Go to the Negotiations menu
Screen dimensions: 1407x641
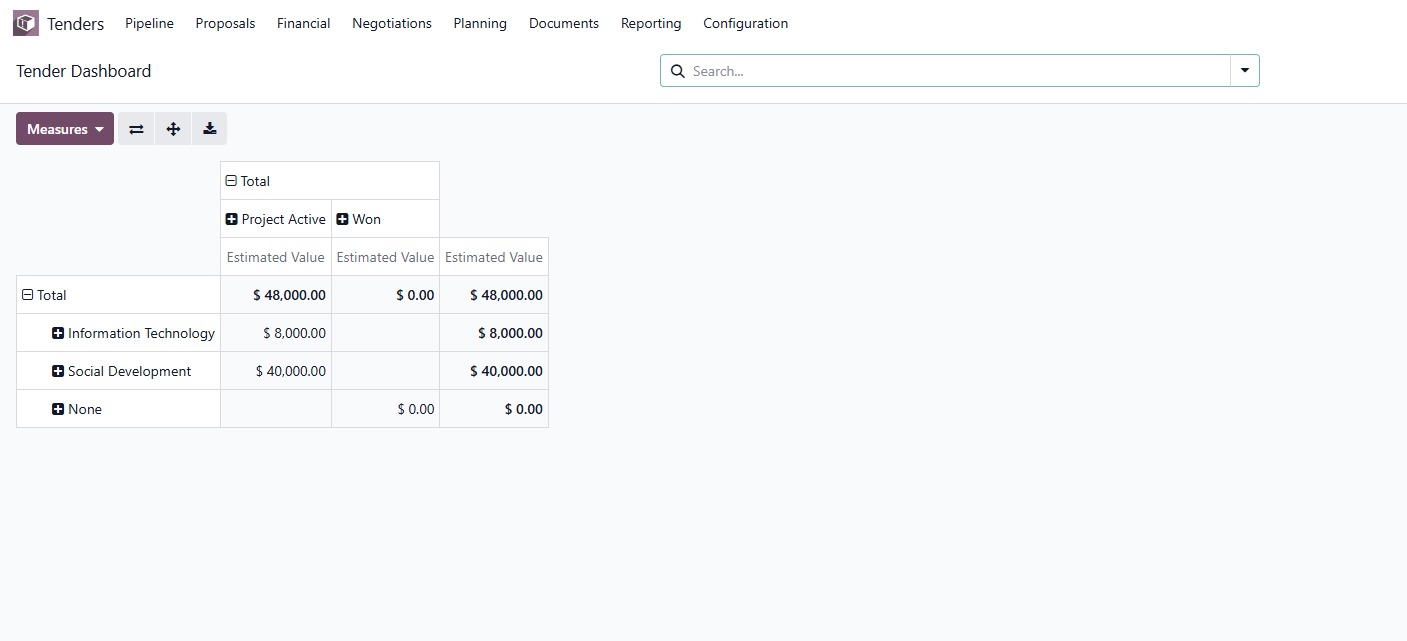[391, 23]
